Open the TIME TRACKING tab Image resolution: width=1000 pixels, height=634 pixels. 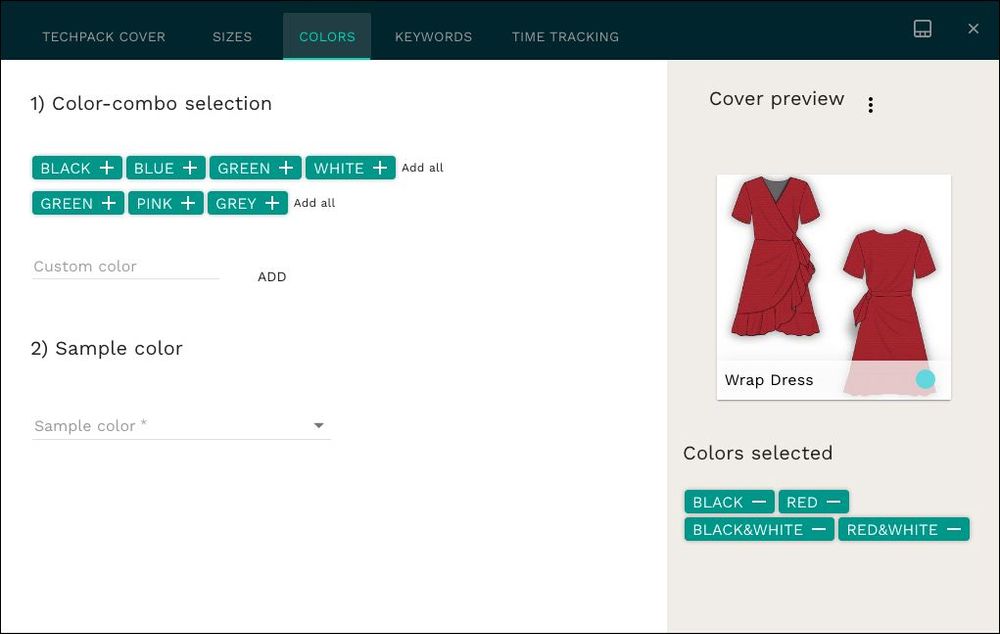[565, 37]
